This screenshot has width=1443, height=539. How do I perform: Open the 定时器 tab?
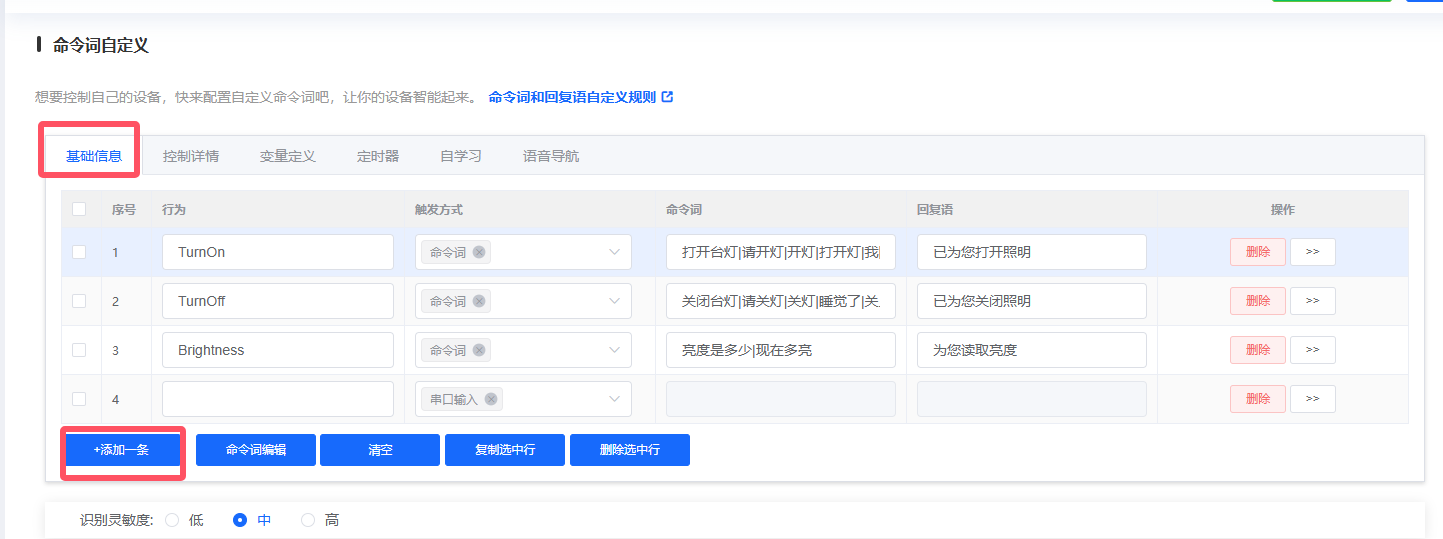pos(378,156)
